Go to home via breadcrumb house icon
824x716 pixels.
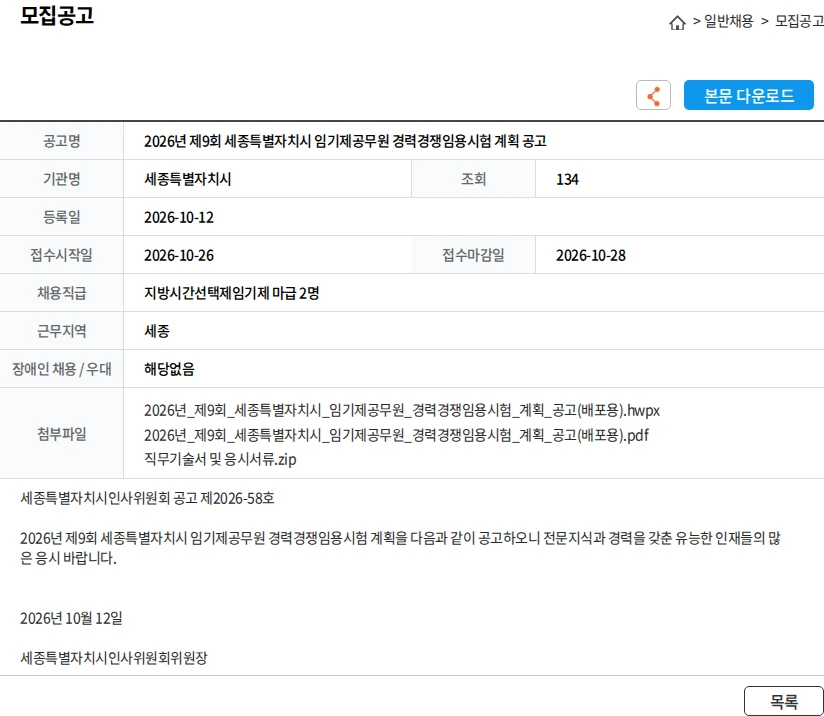(677, 23)
